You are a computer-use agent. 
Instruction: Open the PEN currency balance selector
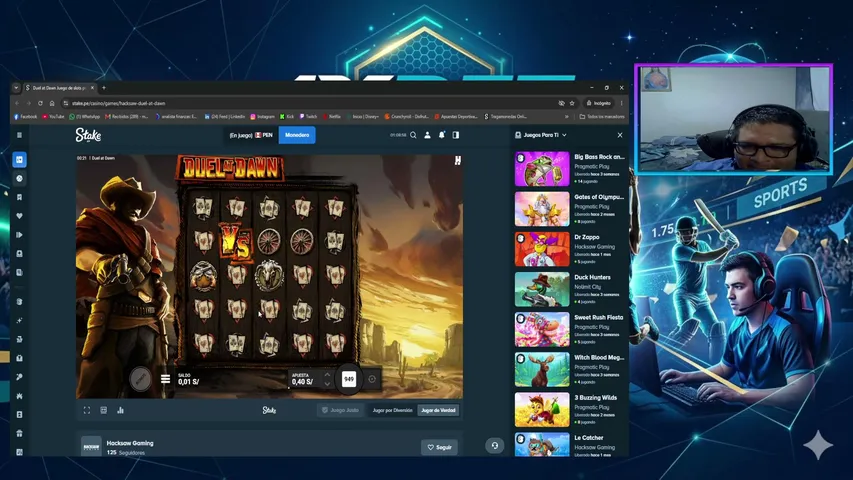point(251,135)
